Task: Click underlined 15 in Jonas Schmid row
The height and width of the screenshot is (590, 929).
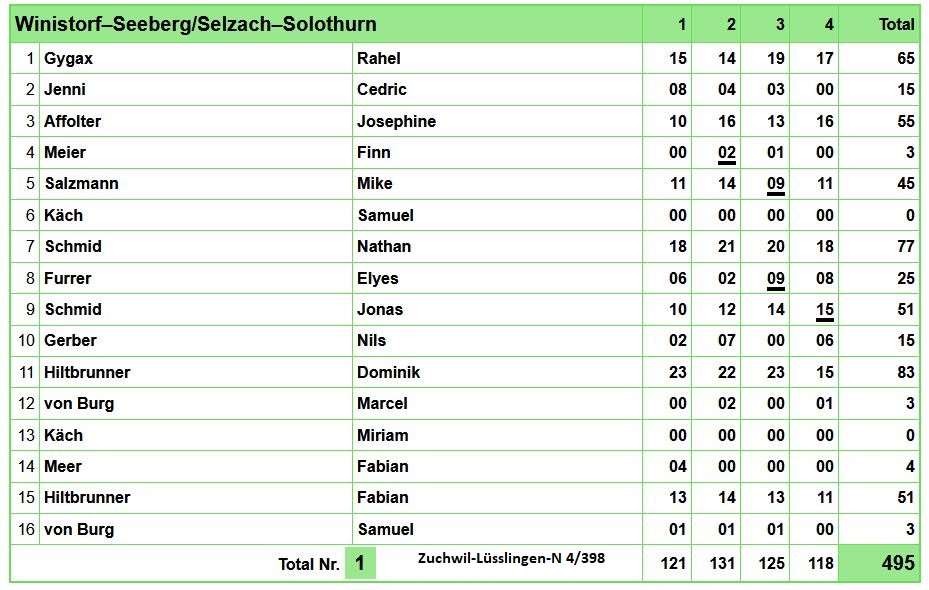Action: coord(825,310)
